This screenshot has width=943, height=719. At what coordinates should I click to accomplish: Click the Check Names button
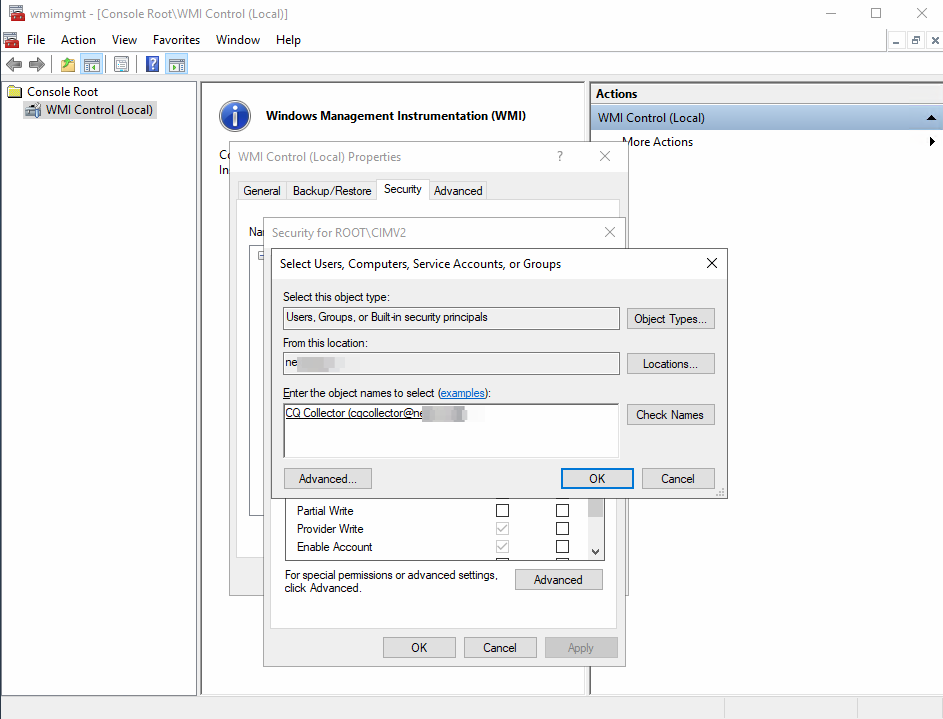[x=671, y=415]
